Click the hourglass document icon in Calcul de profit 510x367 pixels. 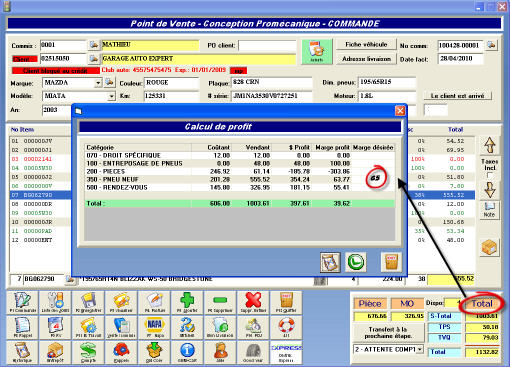pyautogui.click(x=330, y=262)
